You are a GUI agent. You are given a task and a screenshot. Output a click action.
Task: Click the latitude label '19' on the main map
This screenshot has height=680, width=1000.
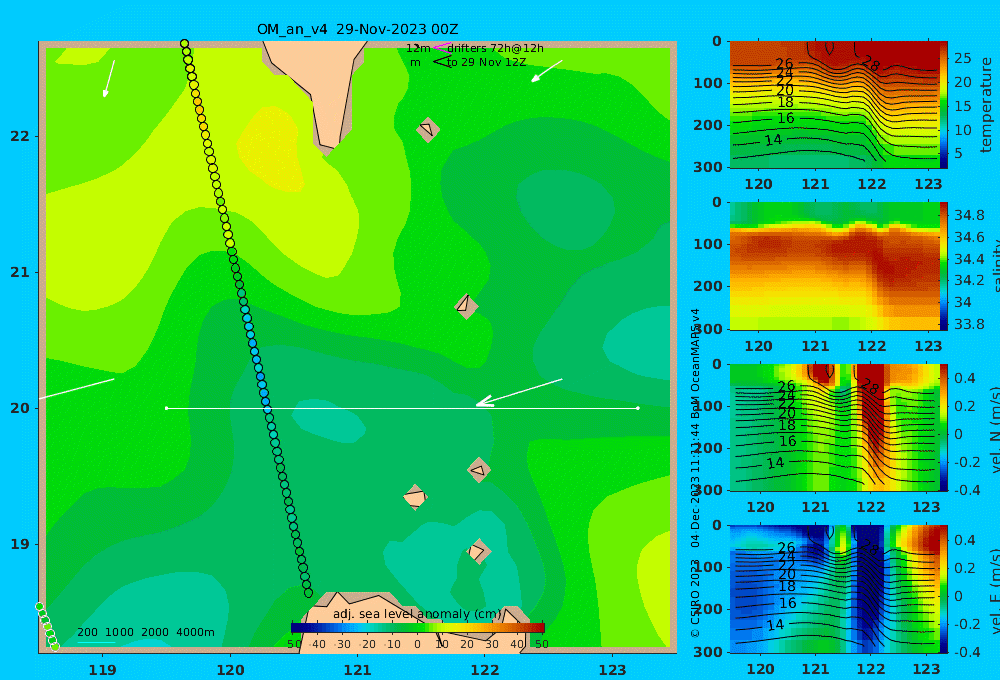click(x=20, y=544)
